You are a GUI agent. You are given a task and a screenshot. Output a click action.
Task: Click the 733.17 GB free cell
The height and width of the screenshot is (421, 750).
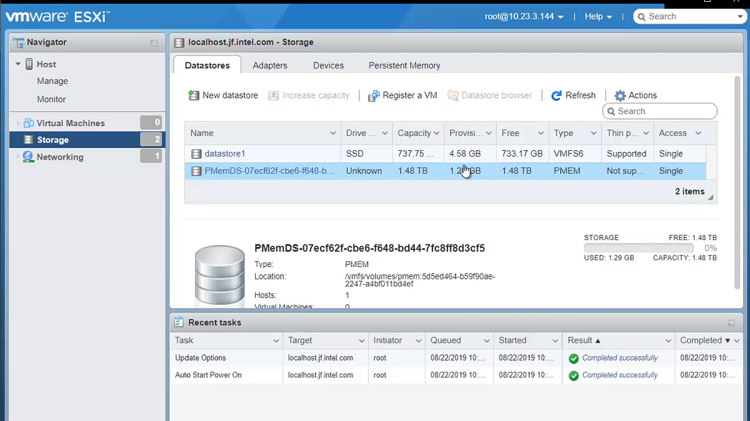point(522,154)
